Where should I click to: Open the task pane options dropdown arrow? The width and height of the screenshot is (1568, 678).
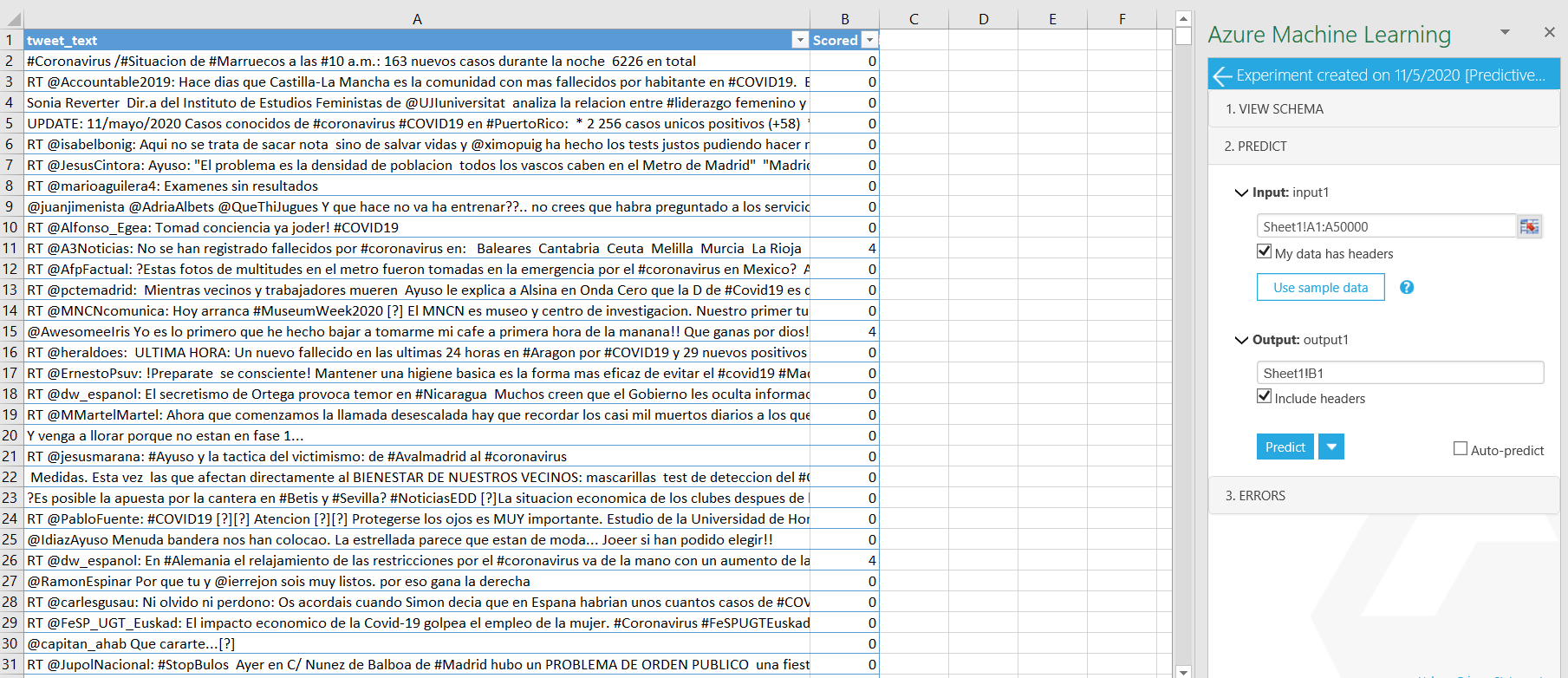tap(1505, 32)
